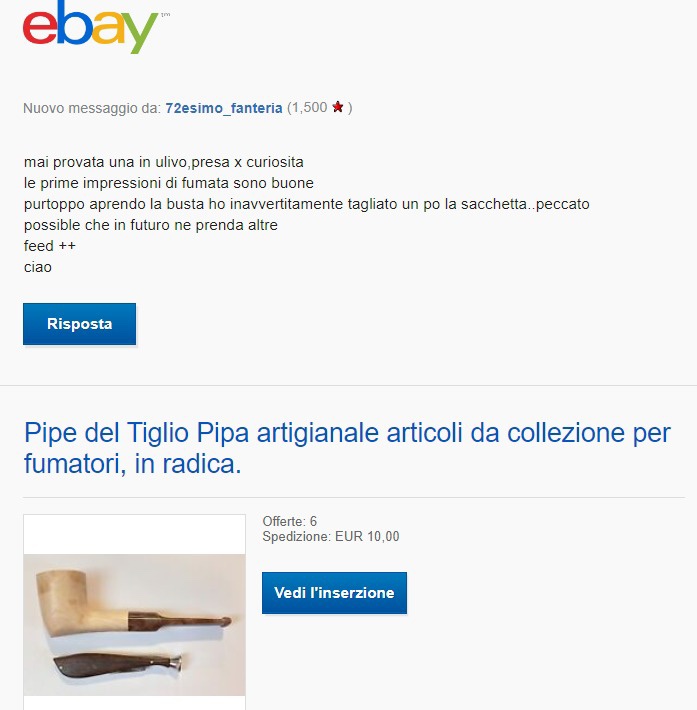Click the Offerte: 6 bid count
Image resolution: width=697 pixels, height=710 pixels.
[x=289, y=521]
